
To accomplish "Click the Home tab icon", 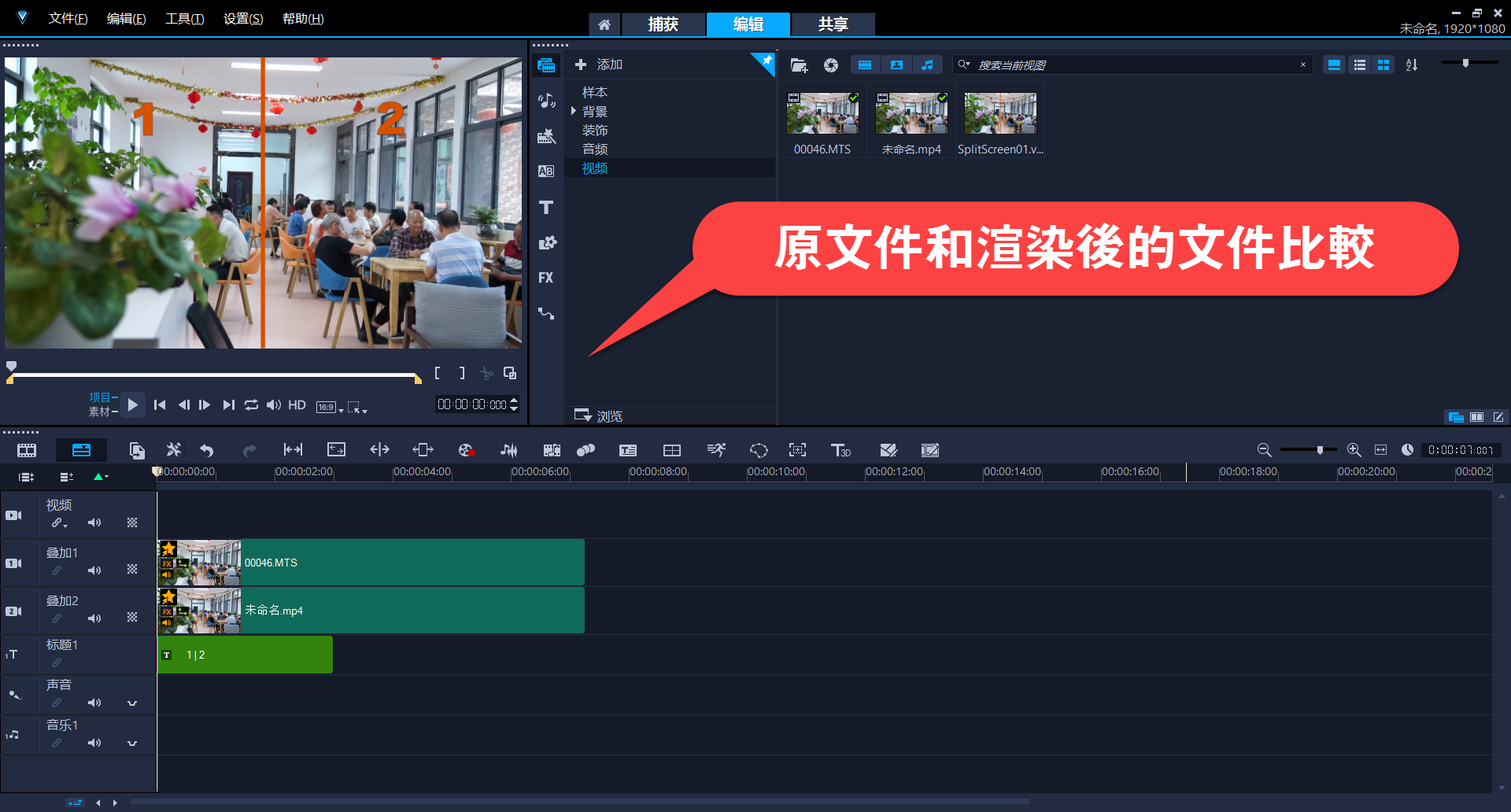I will click(x=604, y=24).
